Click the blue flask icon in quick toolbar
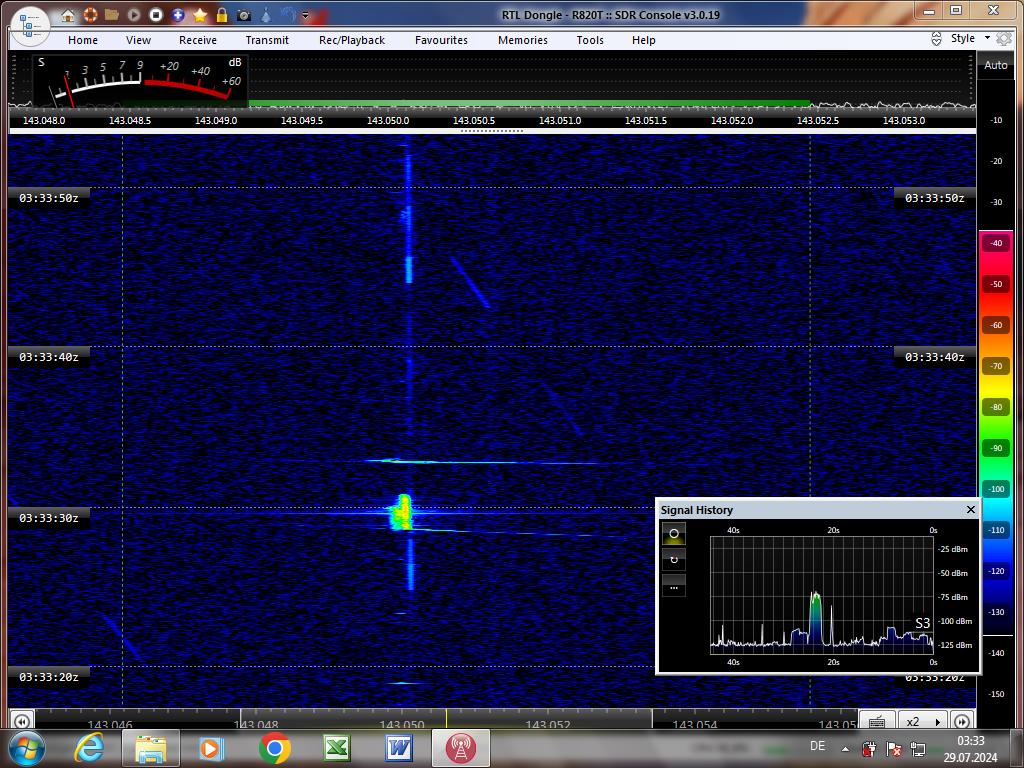 [266, 14]
